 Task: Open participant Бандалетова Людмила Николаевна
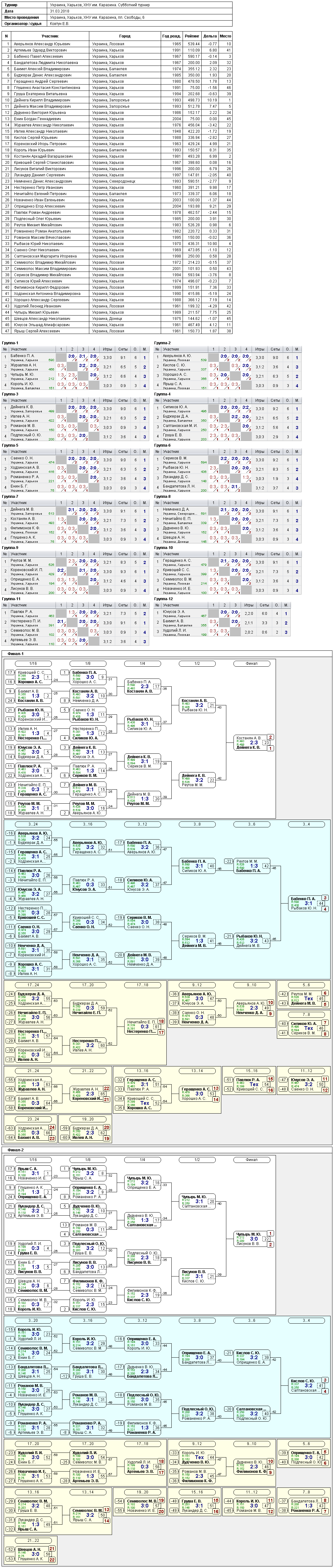coord(46,63)
